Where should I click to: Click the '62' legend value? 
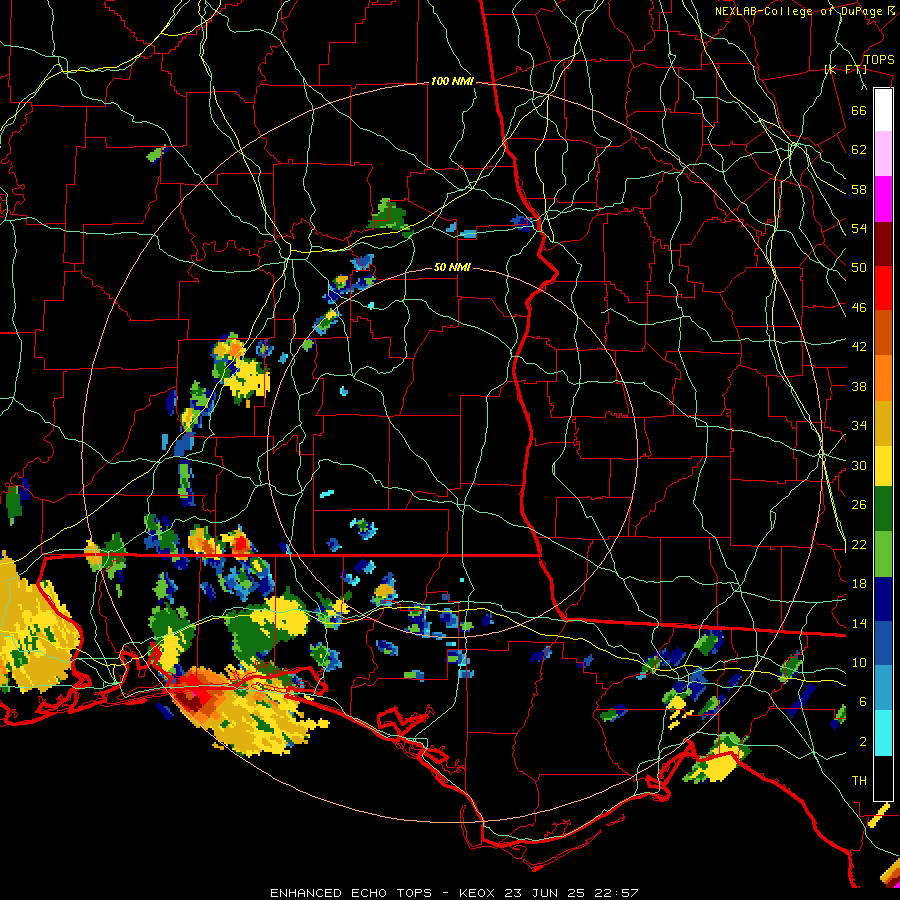point(859,150)
